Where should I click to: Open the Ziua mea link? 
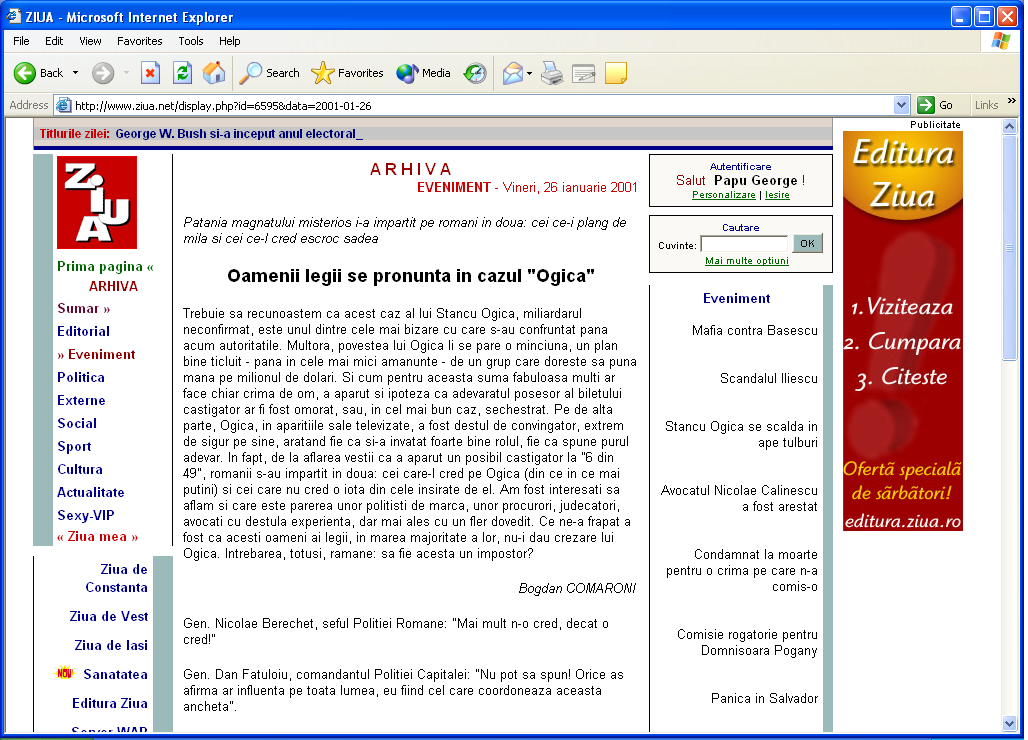pos(98,537)
